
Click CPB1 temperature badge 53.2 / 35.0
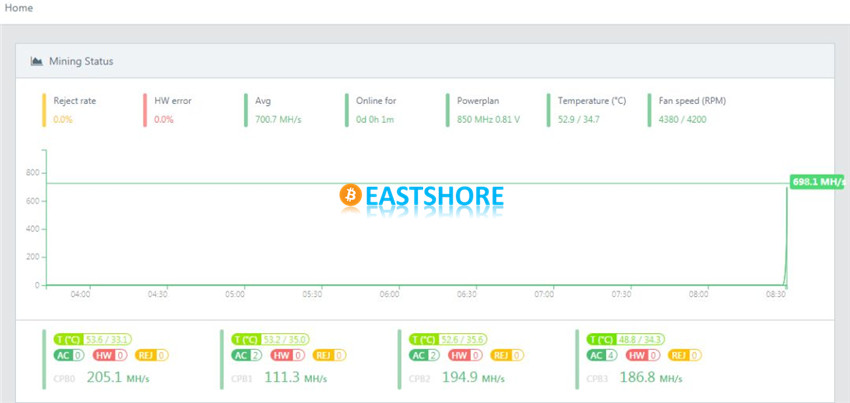coord(271,340)
